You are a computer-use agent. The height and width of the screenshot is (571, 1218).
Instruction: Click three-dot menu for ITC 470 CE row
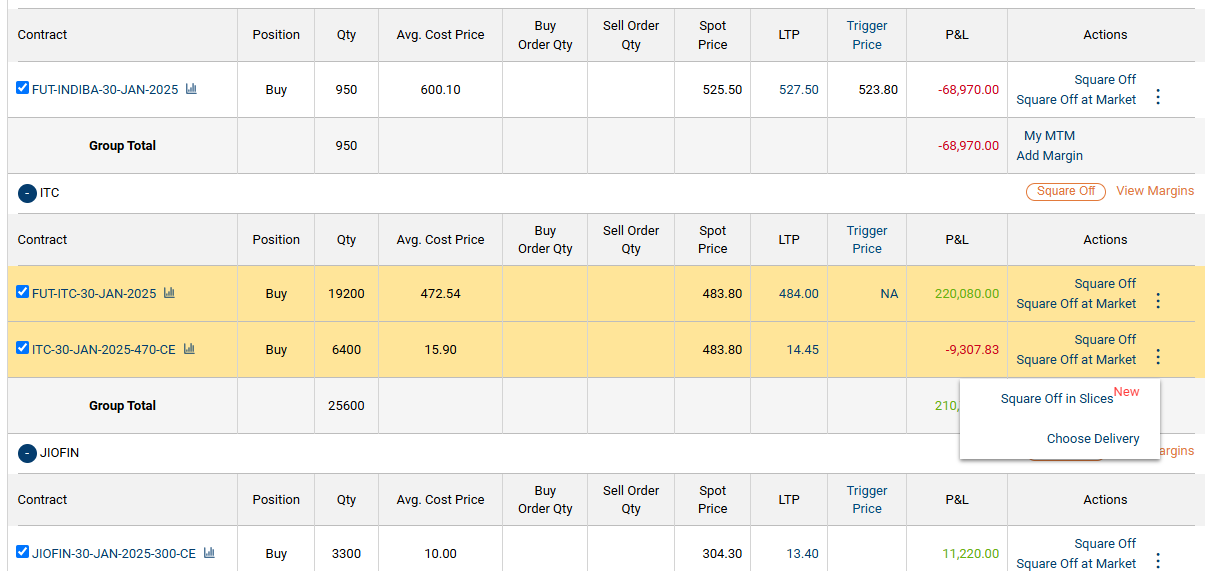[x=1158, y=357]
